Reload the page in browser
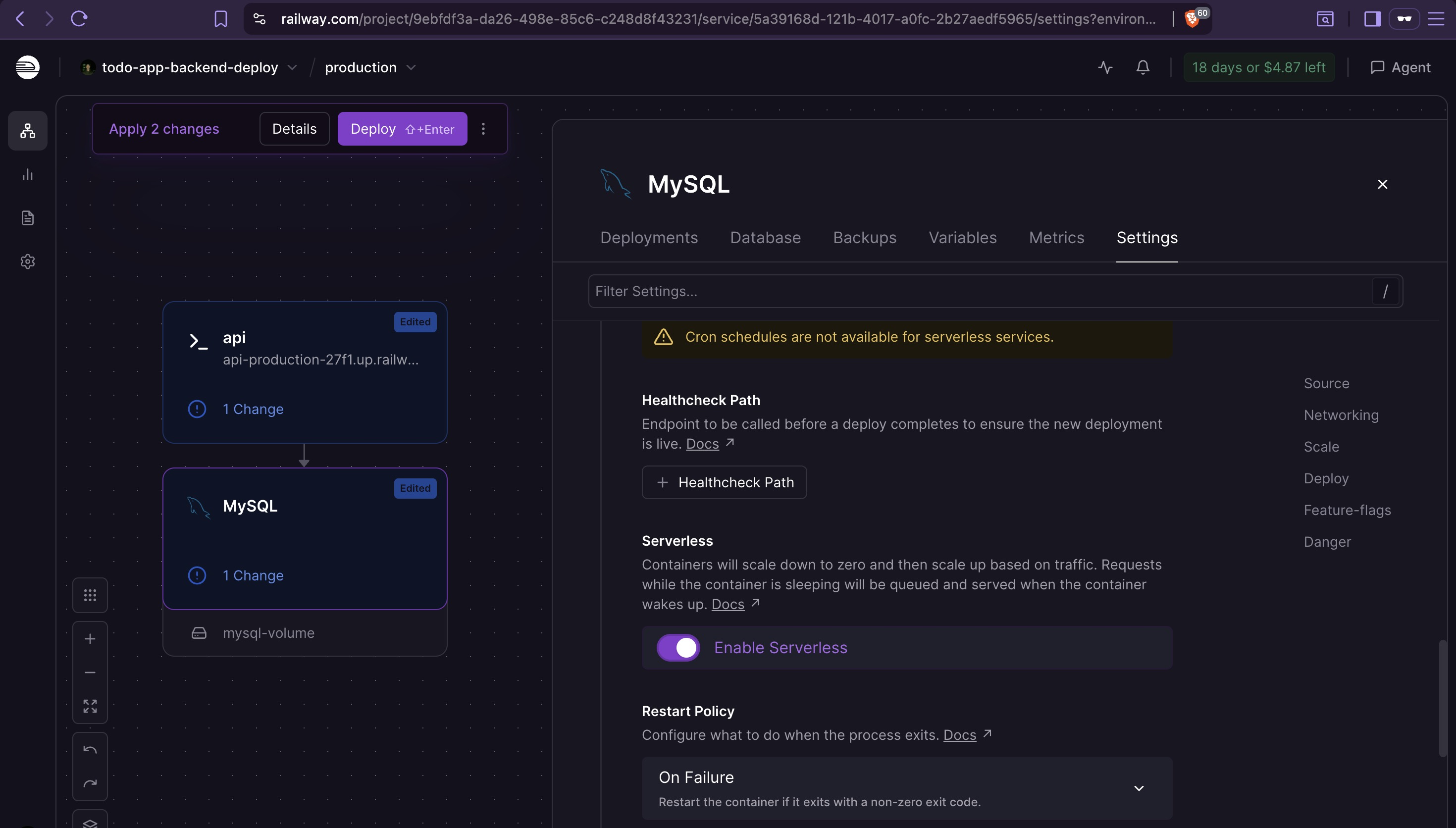 click(78, 19)
